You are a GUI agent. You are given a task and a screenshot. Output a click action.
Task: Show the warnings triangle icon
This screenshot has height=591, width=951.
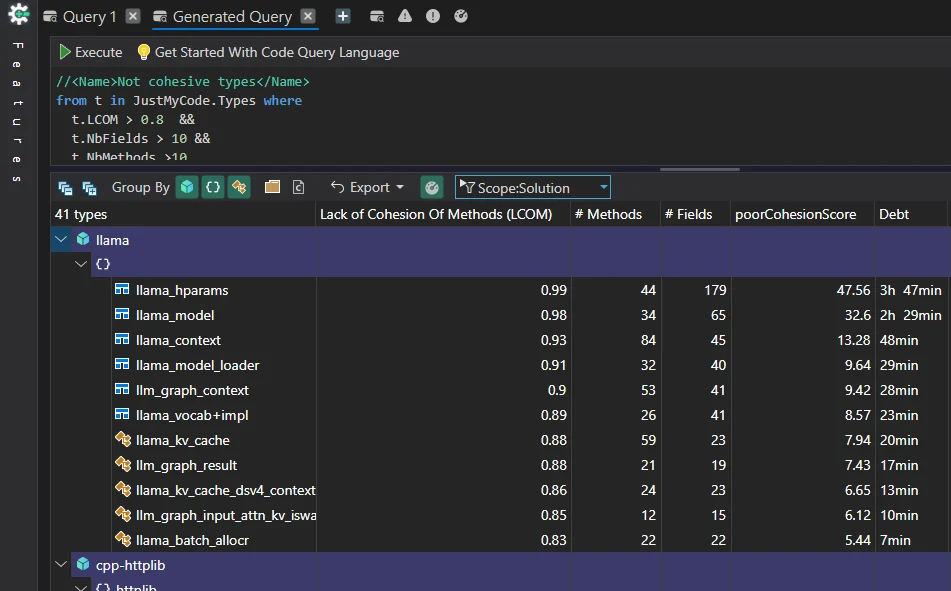click(x=405, y=16)
